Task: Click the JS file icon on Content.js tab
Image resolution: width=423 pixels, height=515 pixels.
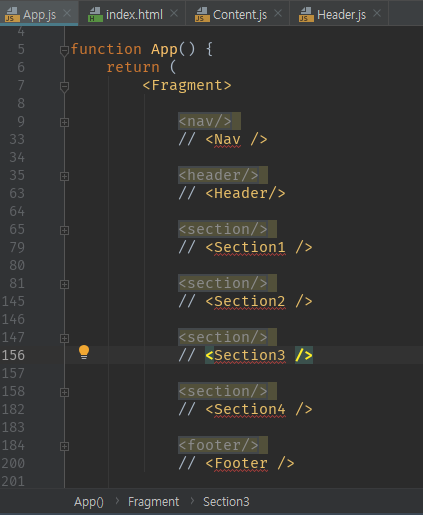Action: (202, 15)
